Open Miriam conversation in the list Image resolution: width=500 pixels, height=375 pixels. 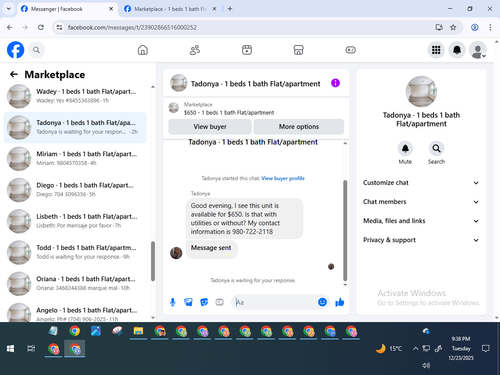click(75, 159)
